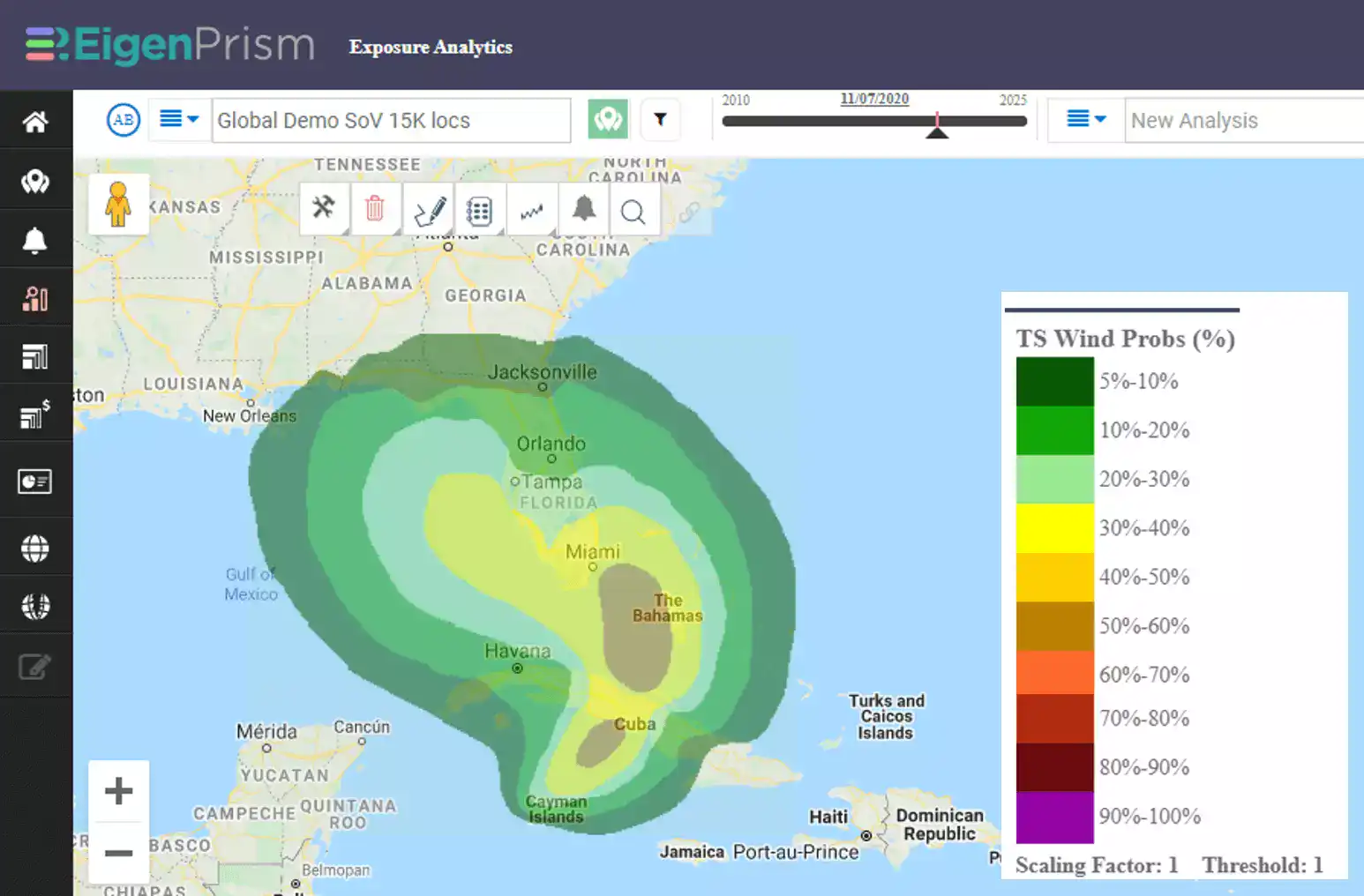Zoom out with the minus button

point(119,853)
